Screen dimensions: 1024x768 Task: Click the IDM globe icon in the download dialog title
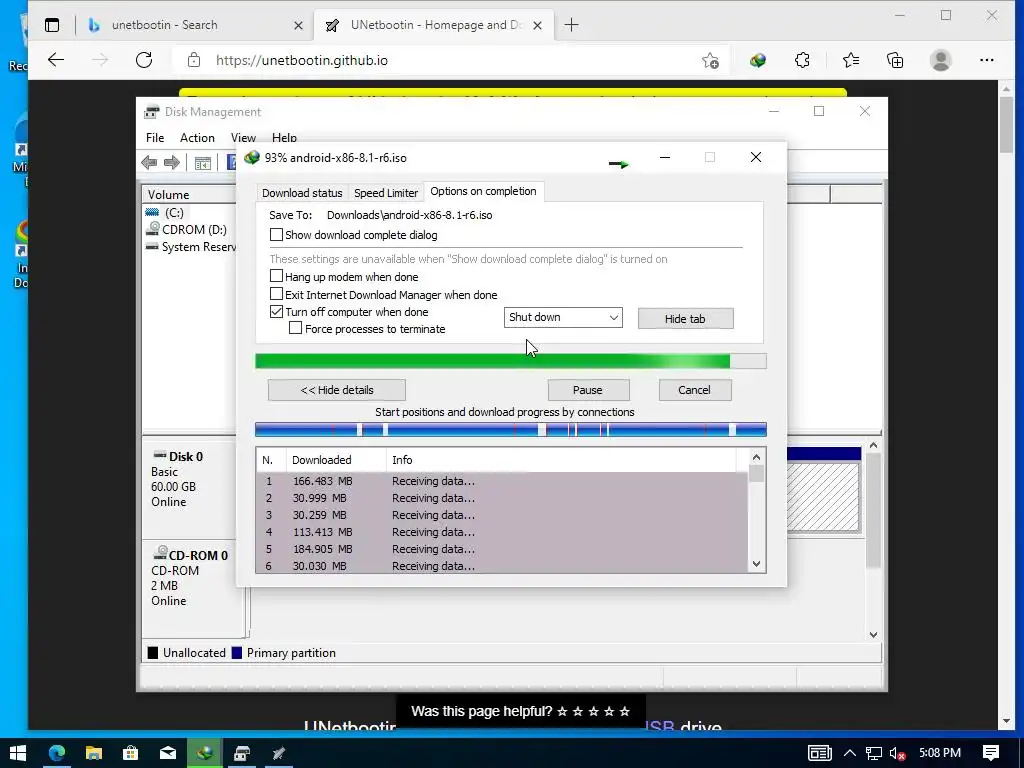251,157
